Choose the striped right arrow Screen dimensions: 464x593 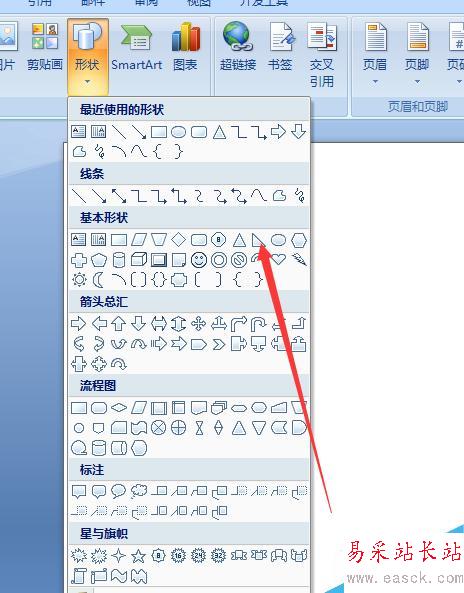coord(159,344)
